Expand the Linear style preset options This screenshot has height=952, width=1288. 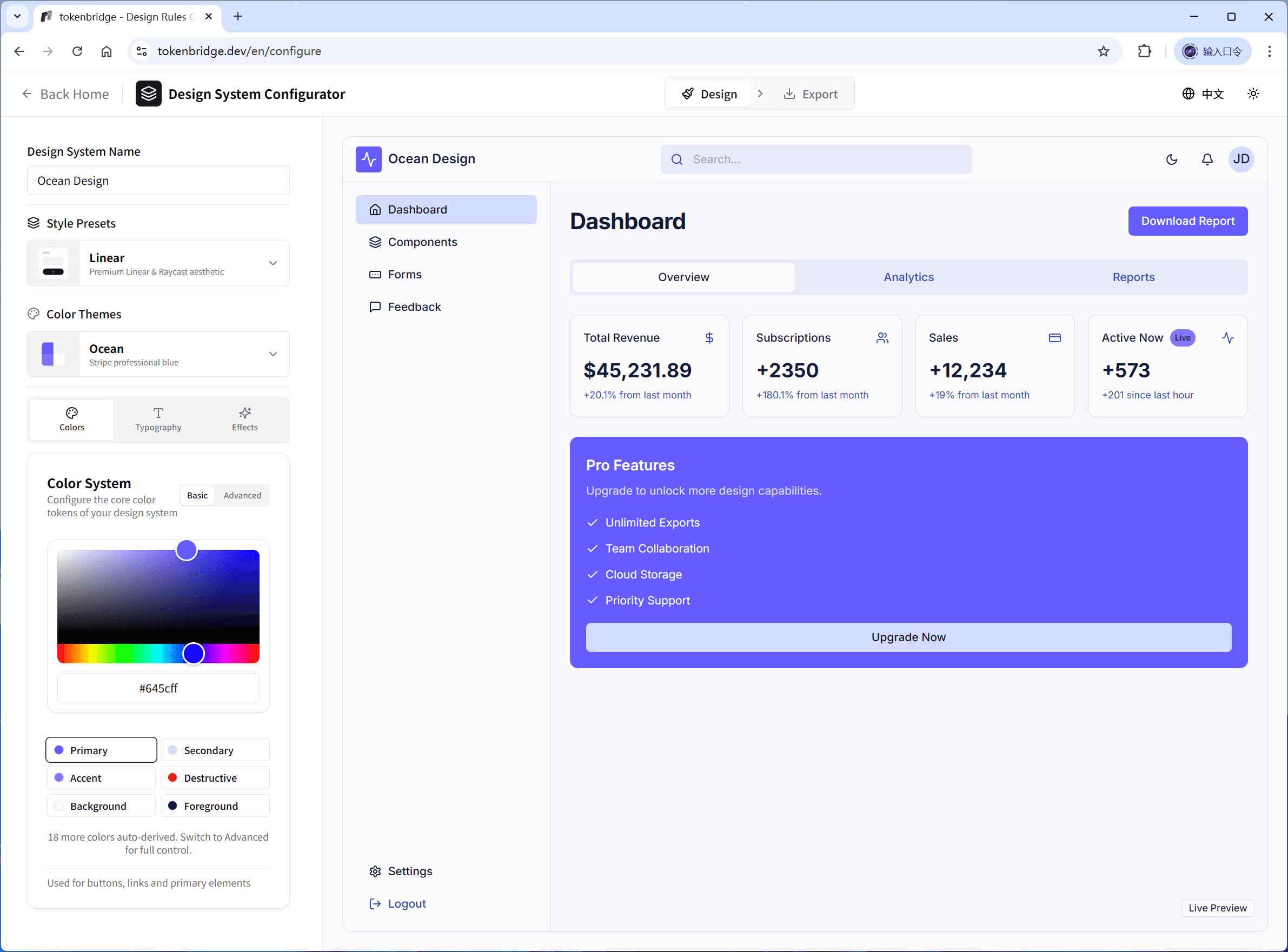[273, 263]
